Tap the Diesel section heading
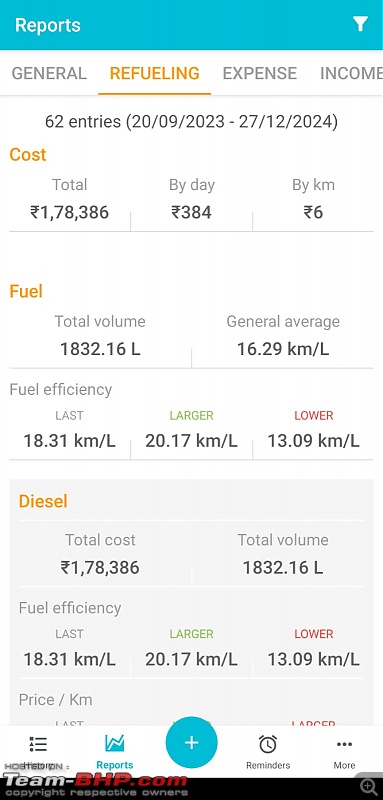This screenshot has height=800, width=383. [43, 501]
